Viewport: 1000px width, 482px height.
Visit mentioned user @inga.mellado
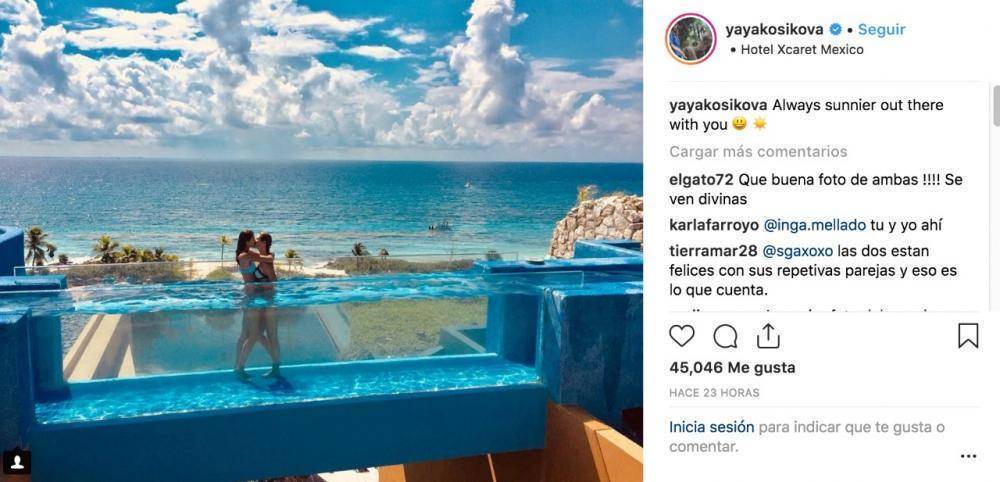(815, 225)
